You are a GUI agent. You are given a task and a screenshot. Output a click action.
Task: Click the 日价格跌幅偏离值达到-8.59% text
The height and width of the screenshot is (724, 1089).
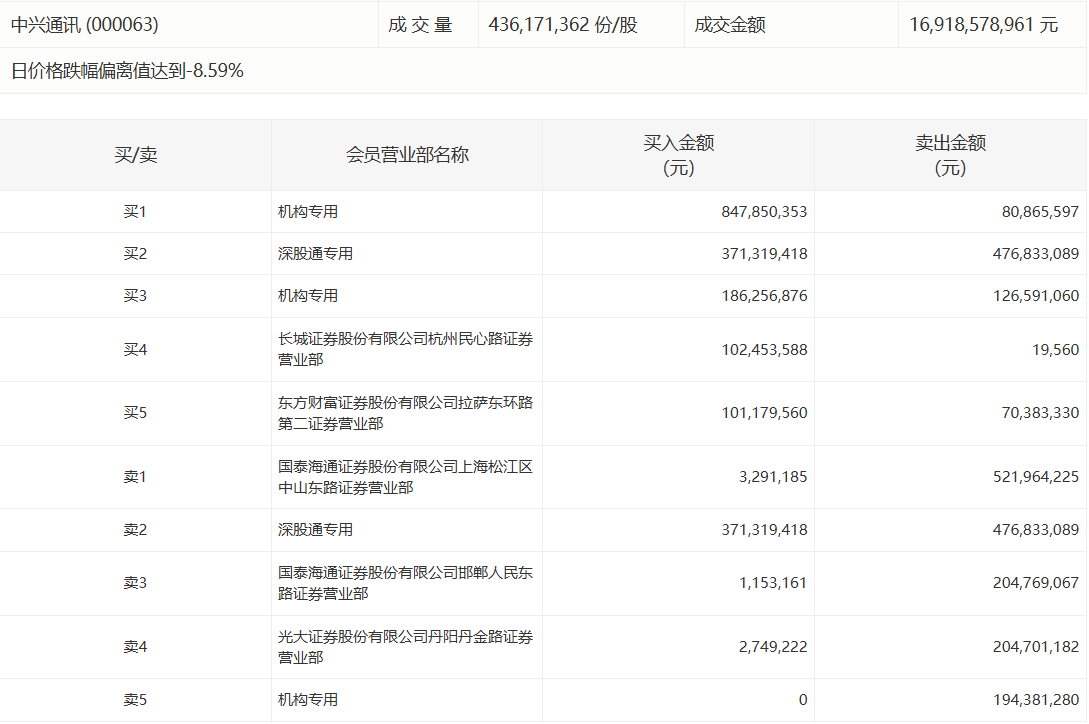[127, 71]
